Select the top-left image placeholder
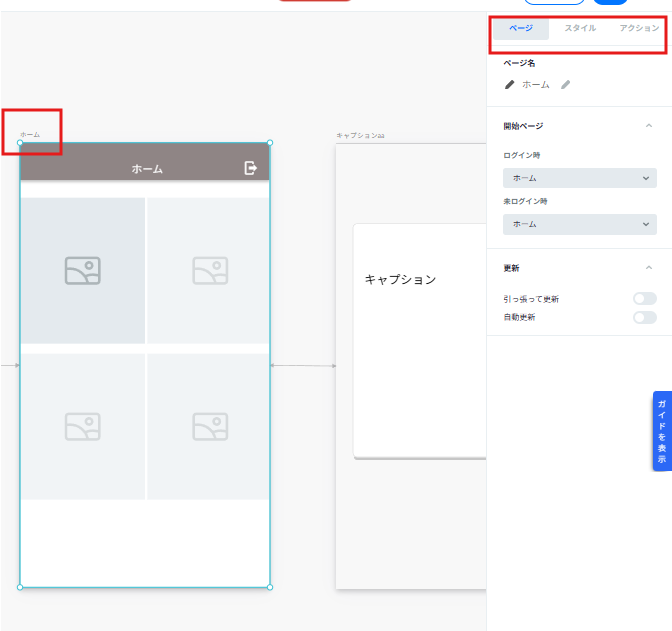The height and width of the screenshot is (631, 672). click(83, 270)
